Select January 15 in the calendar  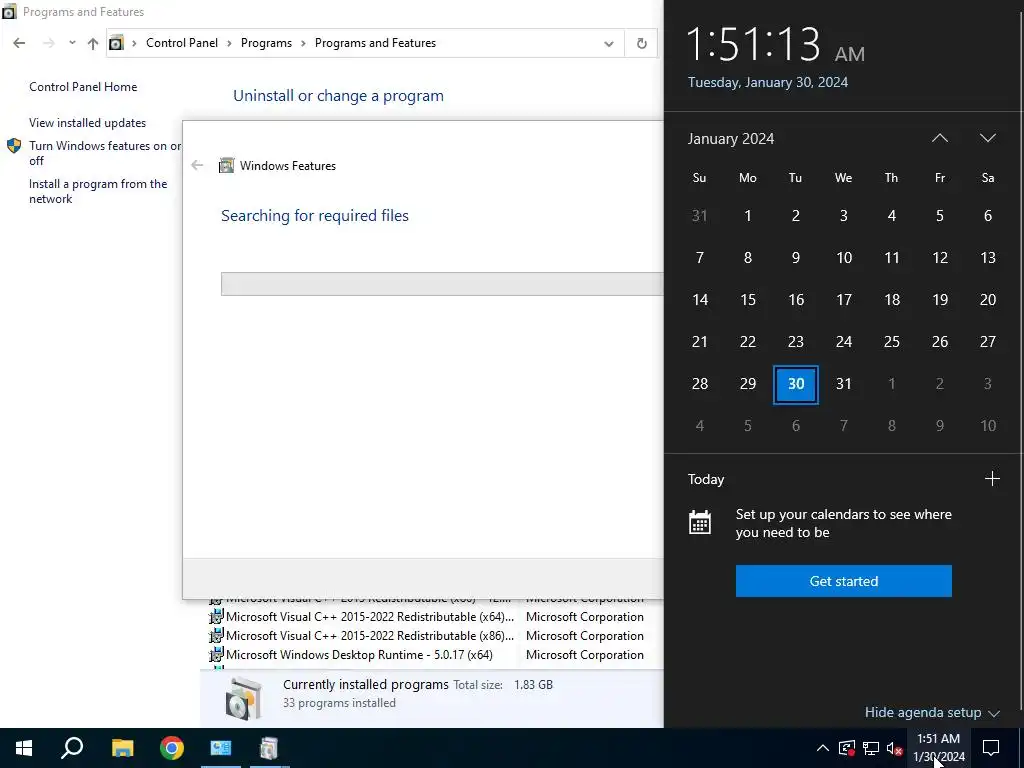pos(748,300)
